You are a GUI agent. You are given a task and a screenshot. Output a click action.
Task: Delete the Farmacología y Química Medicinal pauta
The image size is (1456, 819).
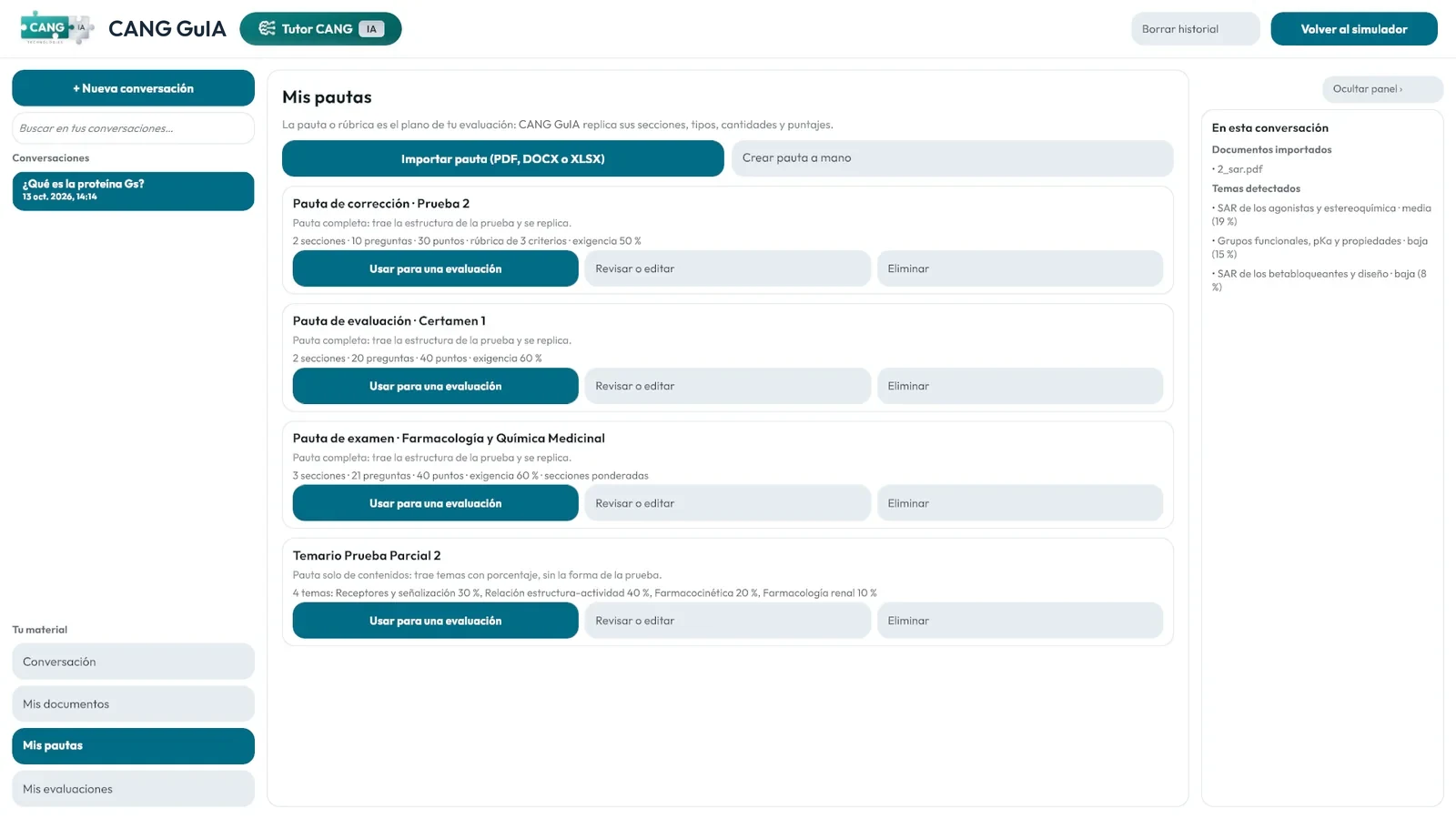coord(1020,503)
